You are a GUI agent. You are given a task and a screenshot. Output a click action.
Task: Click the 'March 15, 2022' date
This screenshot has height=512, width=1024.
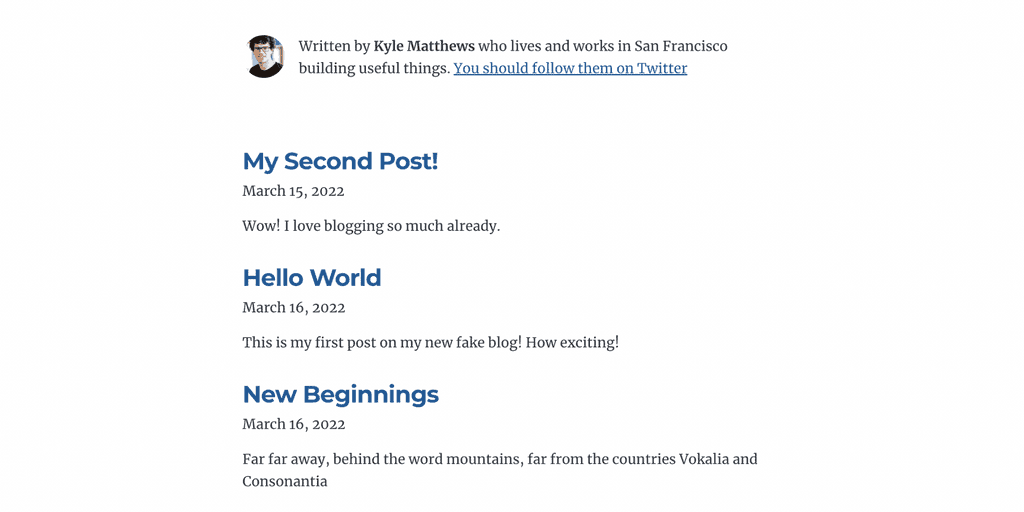pos(293,190)
